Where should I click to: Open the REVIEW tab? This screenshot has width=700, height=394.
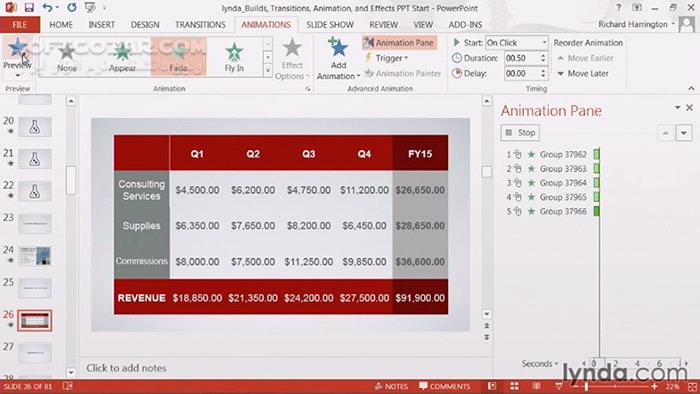(x=383, y=25)
